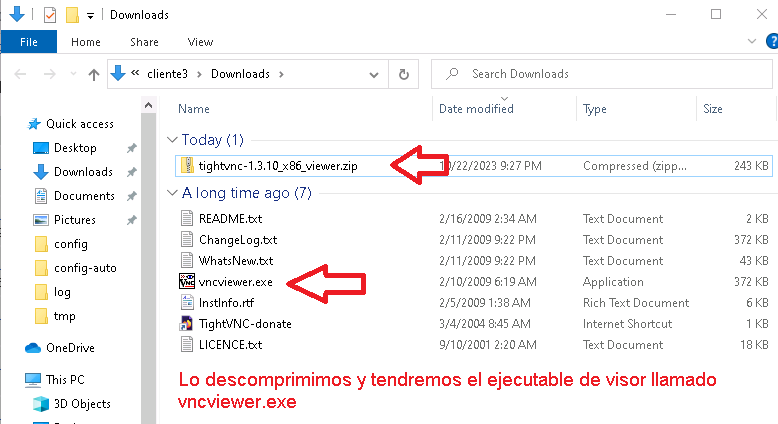Open Downloads in the navigation pane

click(x=83, y=172)
